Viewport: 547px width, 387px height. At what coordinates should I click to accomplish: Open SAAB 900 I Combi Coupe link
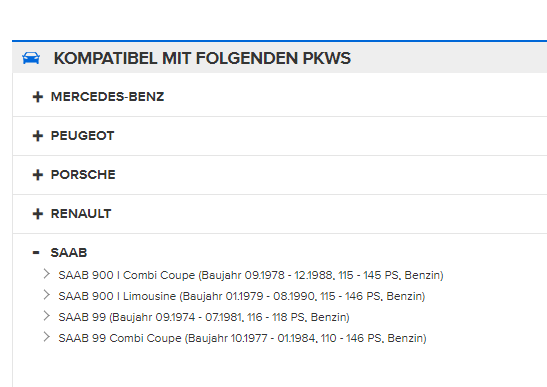coord(251,275)
